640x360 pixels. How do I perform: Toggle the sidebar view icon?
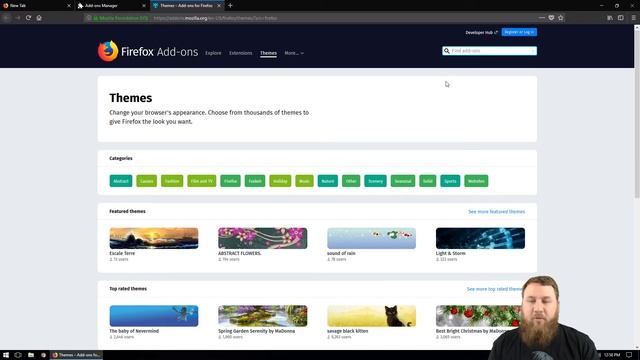621,18
